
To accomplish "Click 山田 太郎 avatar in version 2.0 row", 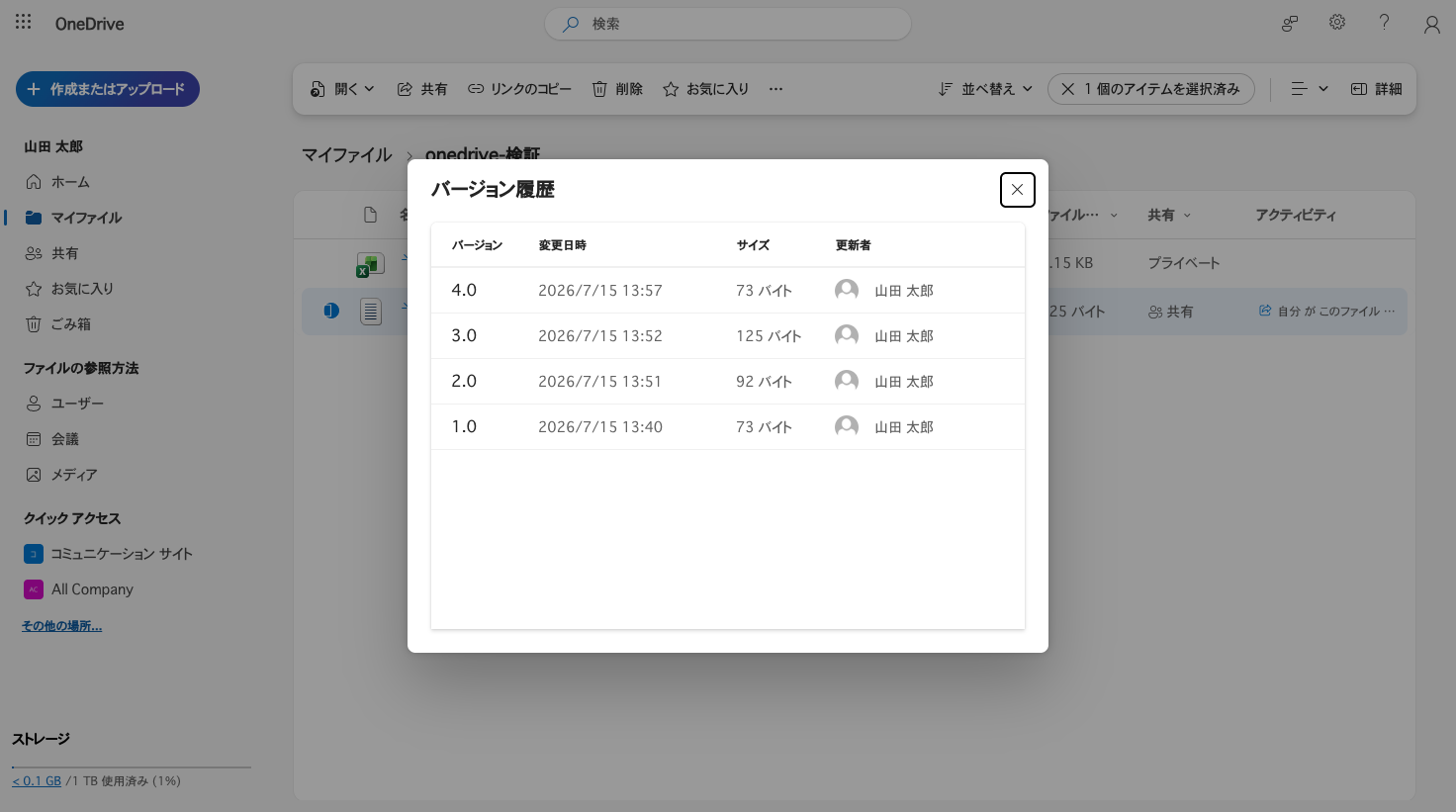I will (x=847, y=381).
